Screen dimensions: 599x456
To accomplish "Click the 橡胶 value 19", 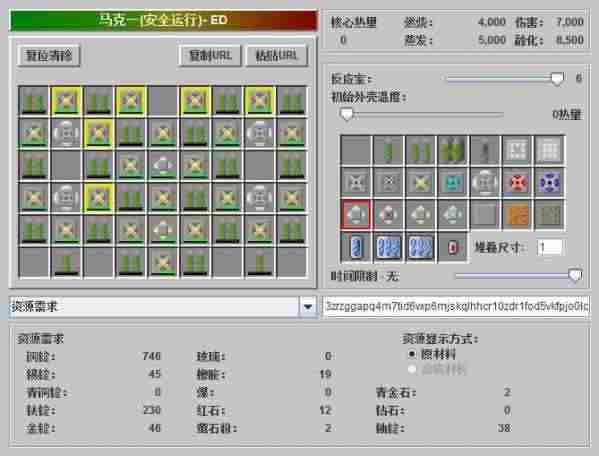I will pyautogui.click(x=325, y=374).
